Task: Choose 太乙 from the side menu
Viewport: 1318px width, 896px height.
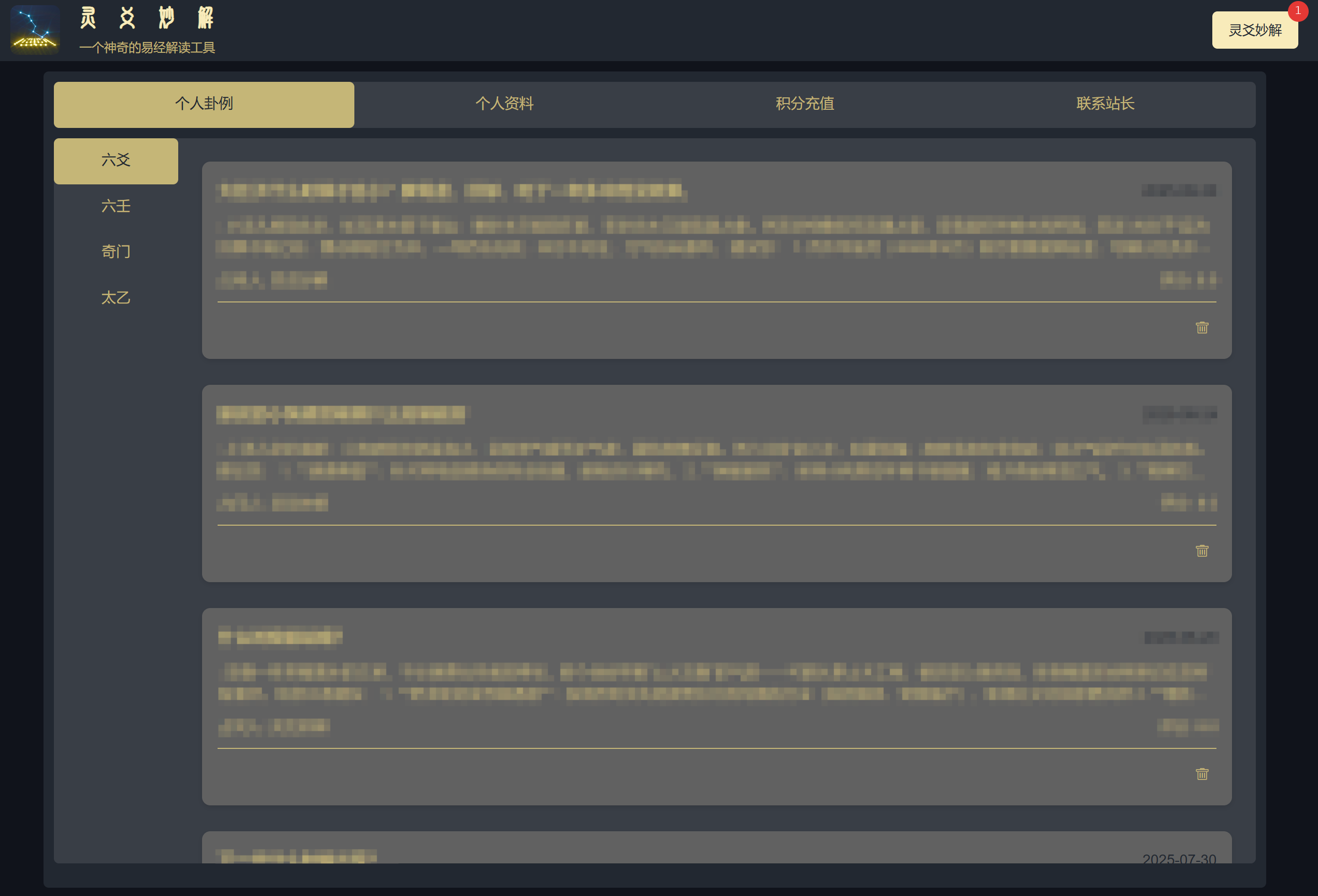Action: 116,298
